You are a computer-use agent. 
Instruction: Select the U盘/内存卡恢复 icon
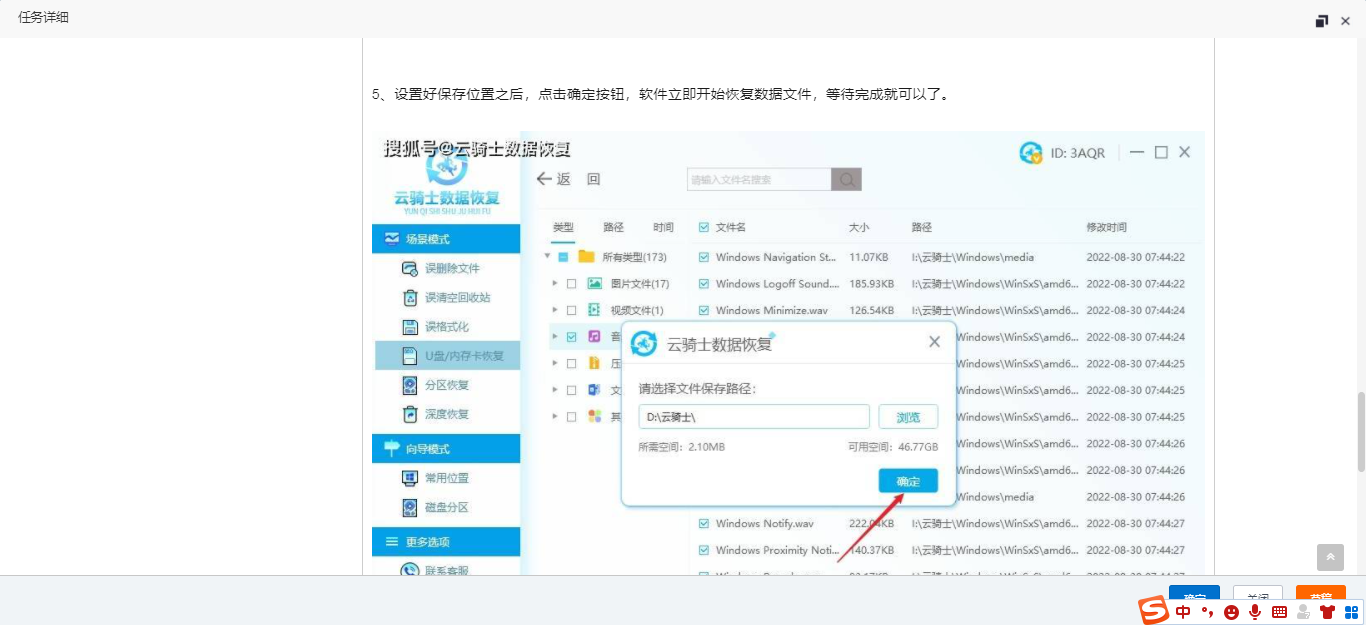409,355
